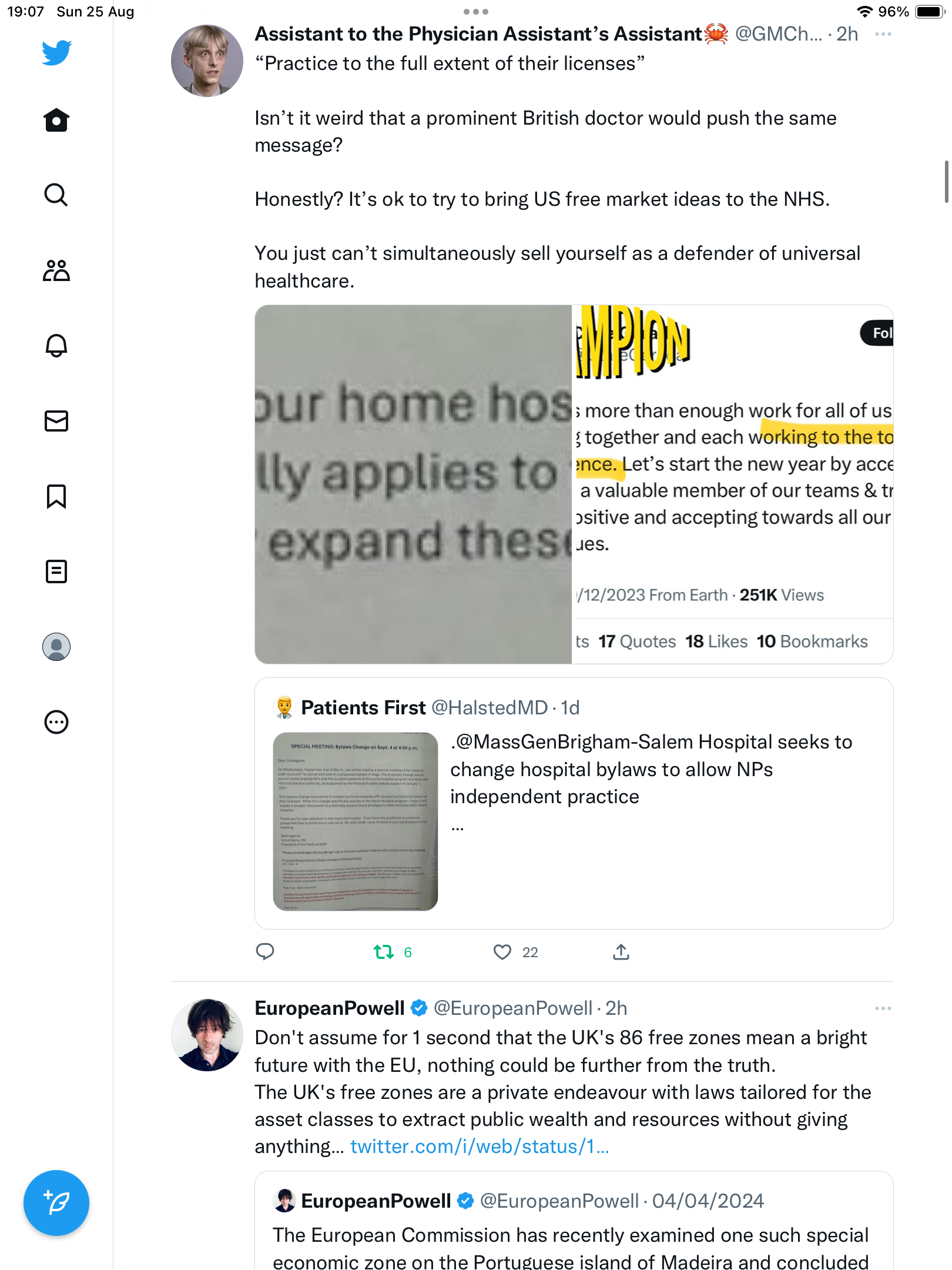
Task: Open options menu on the first tweet
Action: (x=883, y=34)
